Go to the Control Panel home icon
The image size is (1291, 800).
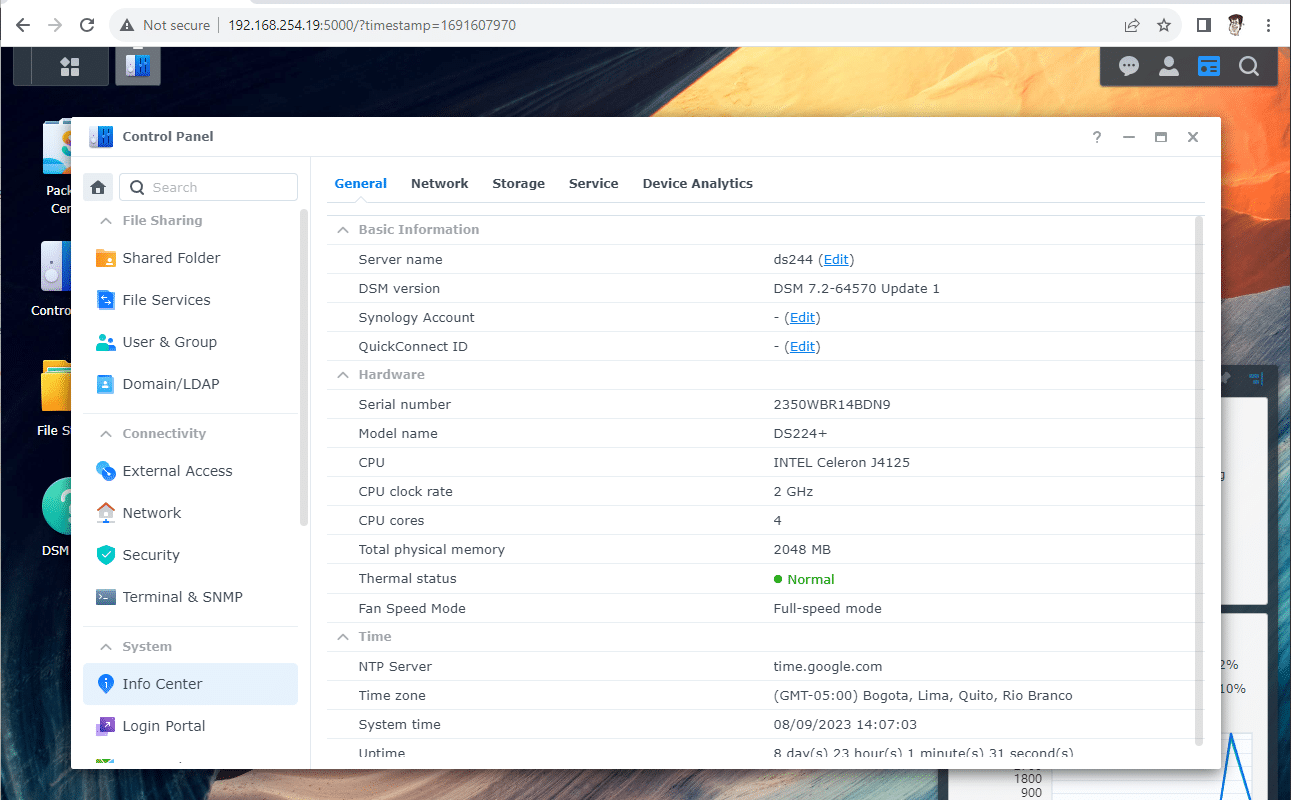[x=98, y=187]
